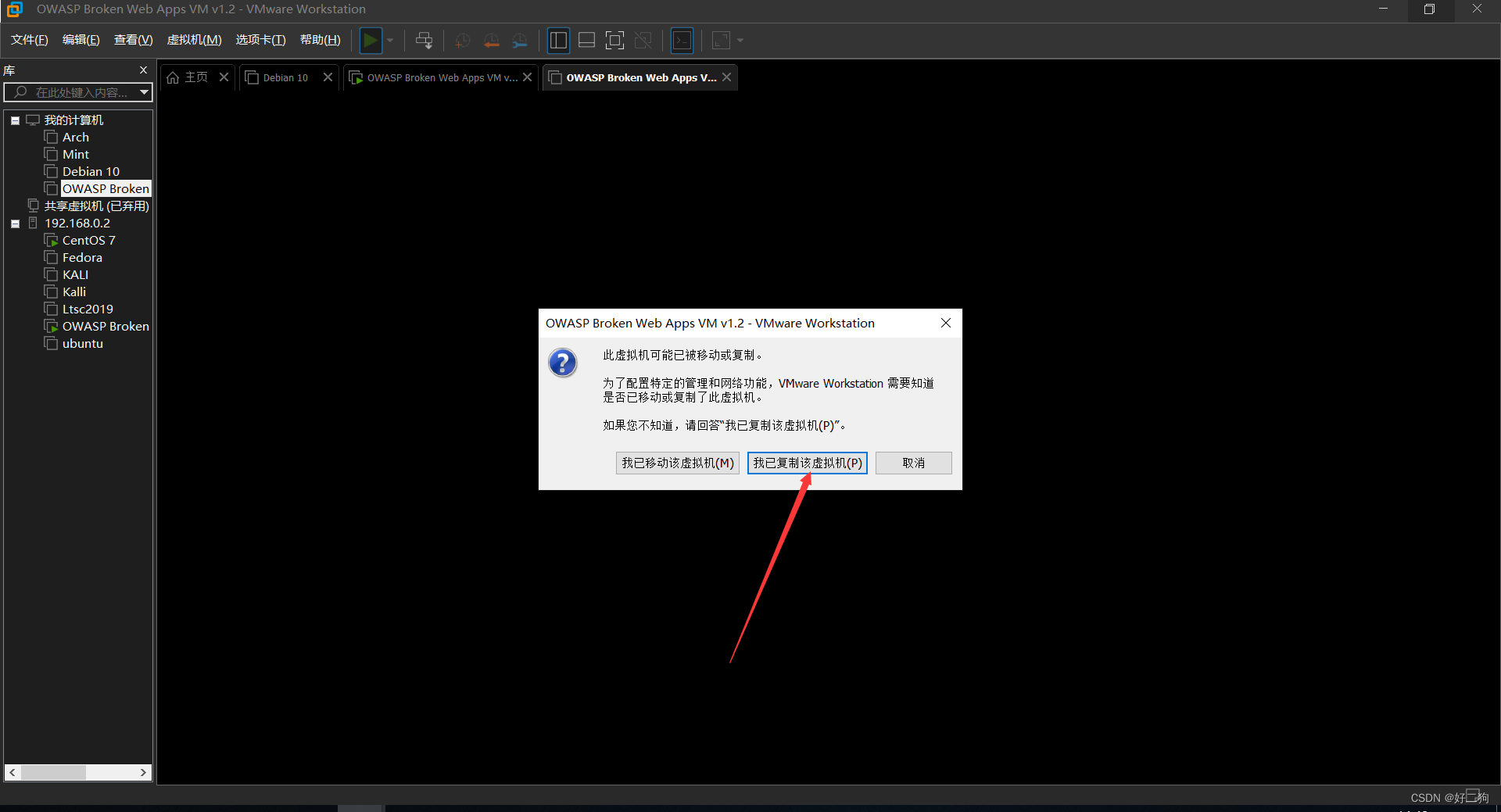Open the 虚拟机(M) menu

[x=195, y=40]
